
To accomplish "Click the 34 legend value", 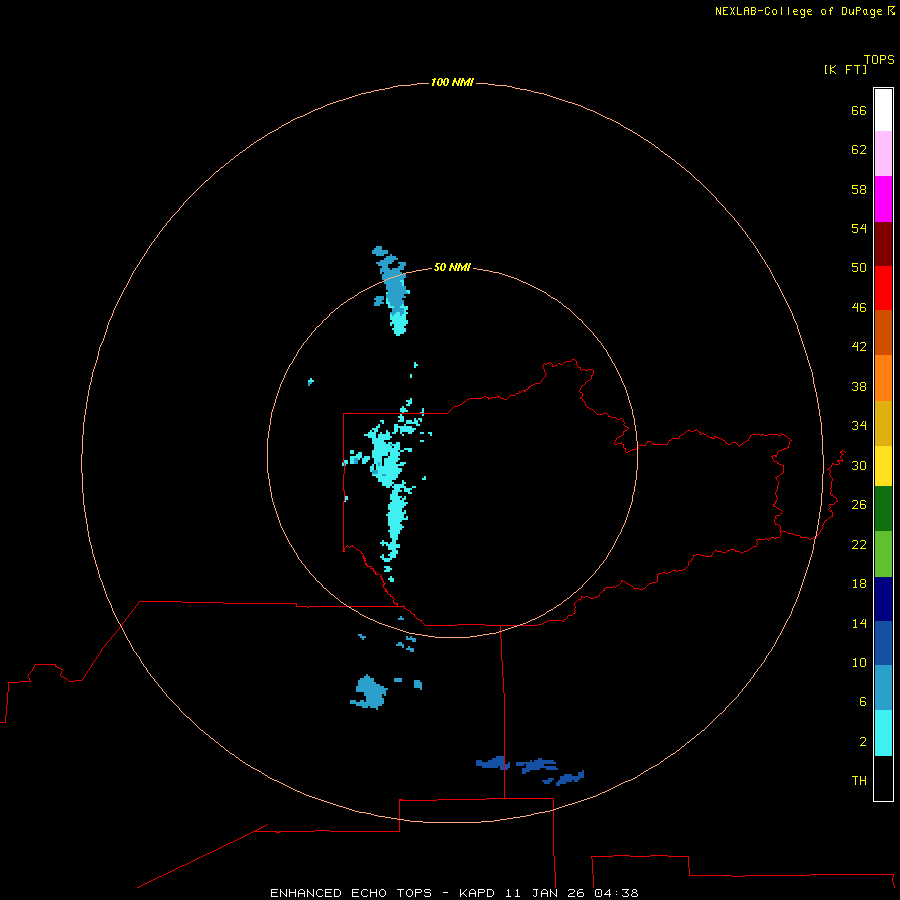I will [859, 425].
